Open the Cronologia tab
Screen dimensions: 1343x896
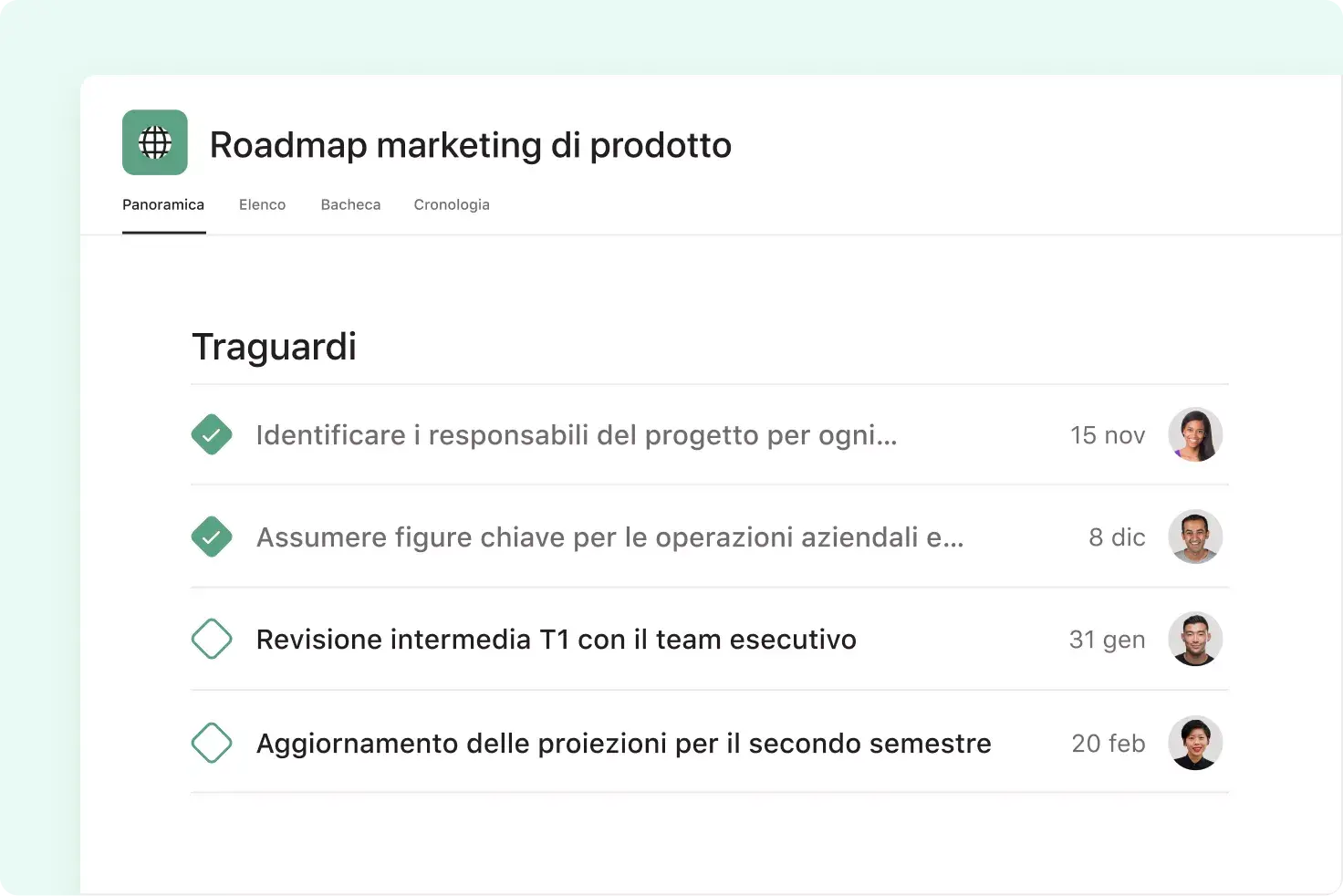tap(452, 204)
